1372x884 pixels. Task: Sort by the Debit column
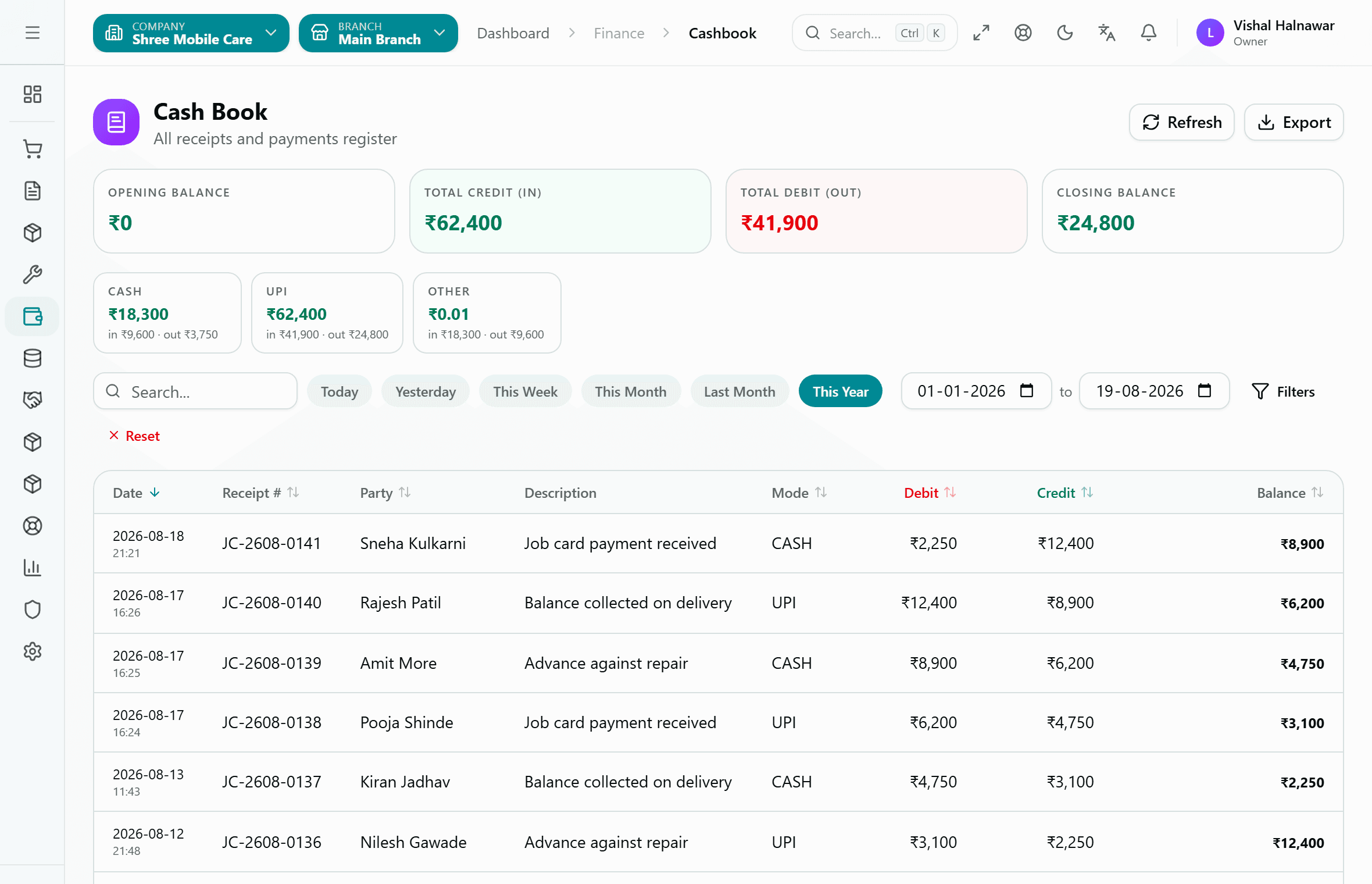[950, 493]
